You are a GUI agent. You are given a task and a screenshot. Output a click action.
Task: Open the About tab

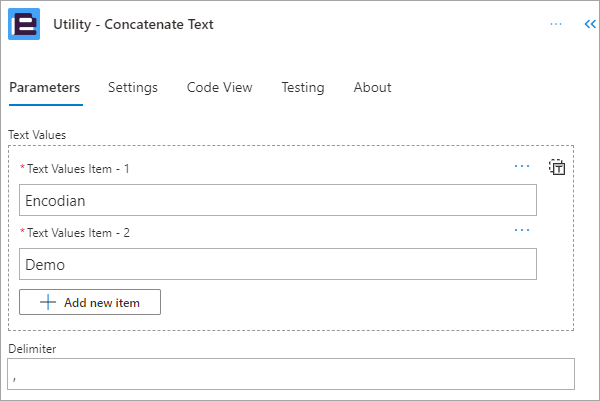pyautogui.click(x=372, y=88)
